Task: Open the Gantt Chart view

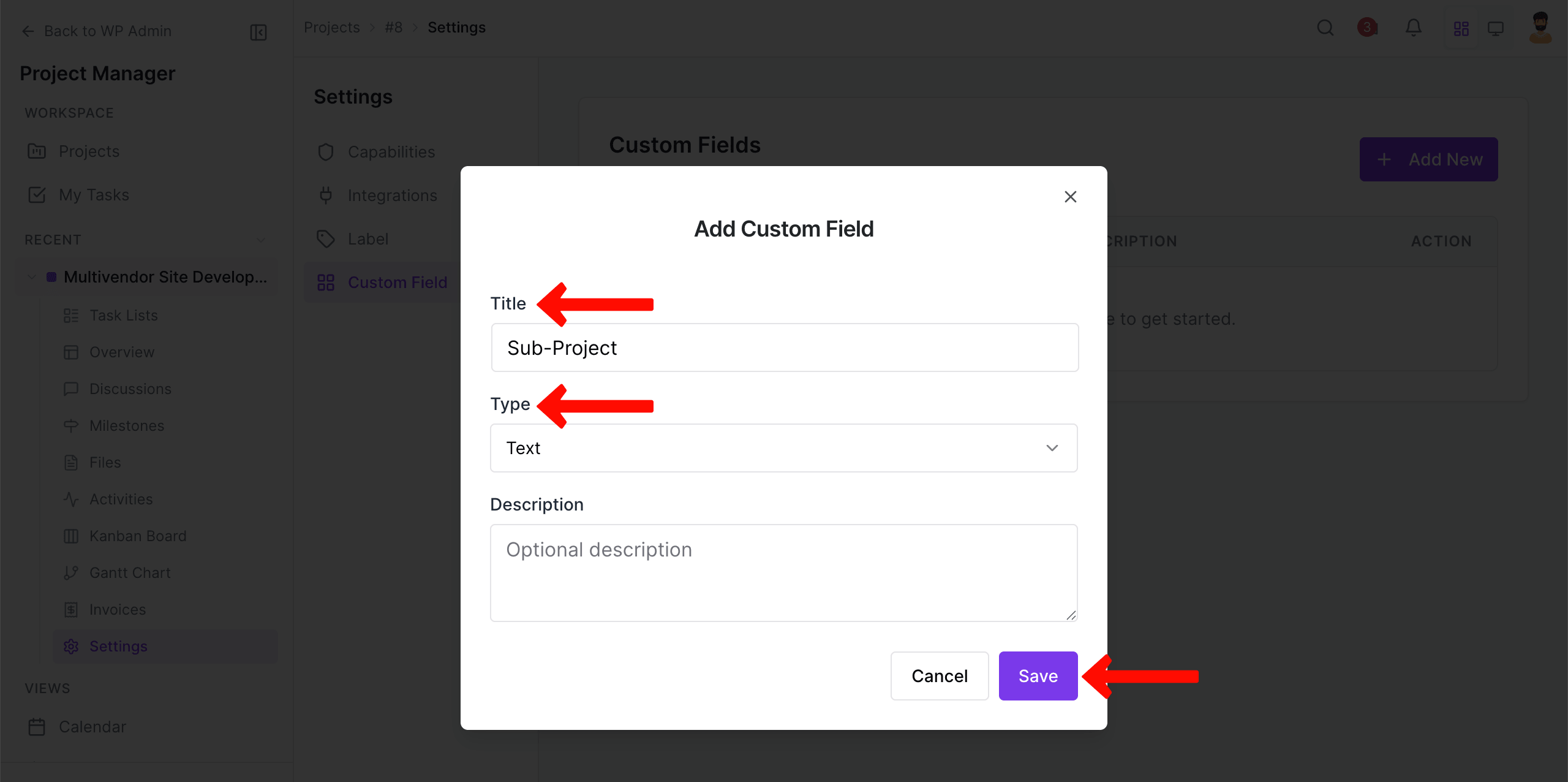Action: coord(72,572)
